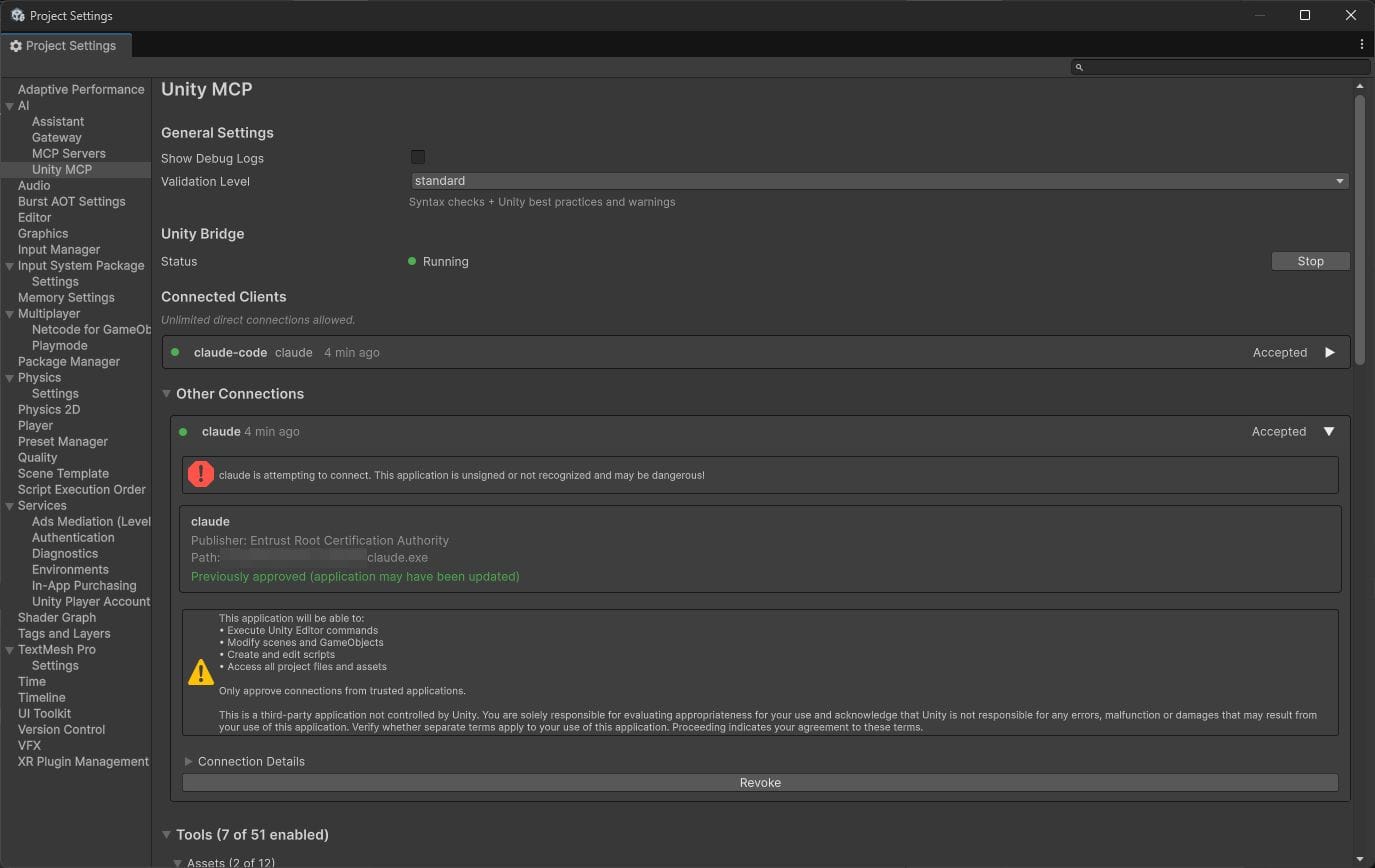Viewport: 1375px width, 868px height.
Task: Open Tags and Layers settings
Action: (x=64, y=633)
